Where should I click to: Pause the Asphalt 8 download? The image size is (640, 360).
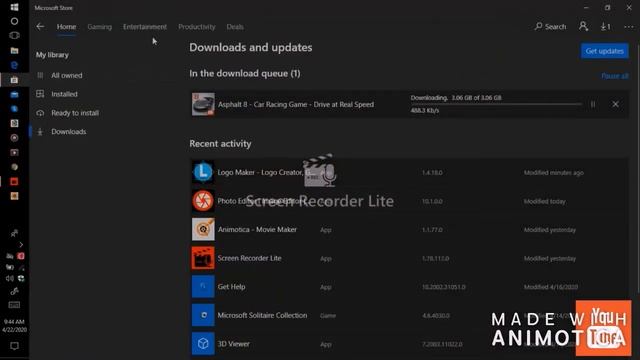pyautogui.click(x=593, y=104)
